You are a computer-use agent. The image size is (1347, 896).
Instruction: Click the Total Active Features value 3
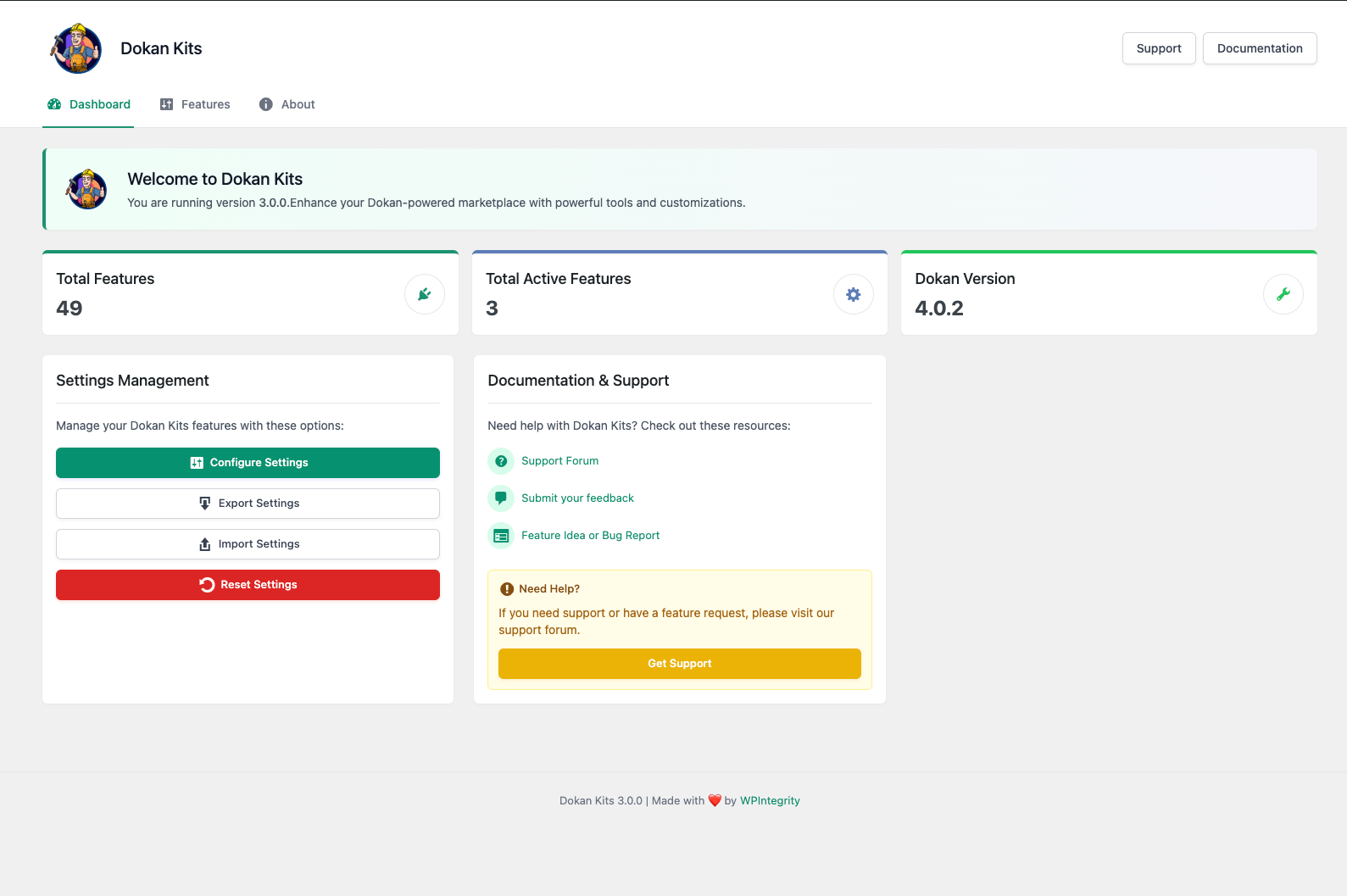[492, 309]
